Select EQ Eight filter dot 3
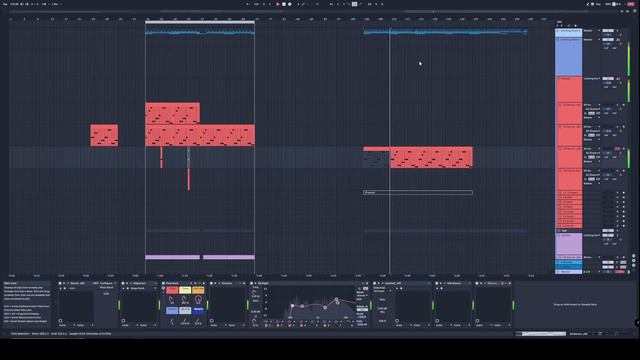 tap(325, 307)
